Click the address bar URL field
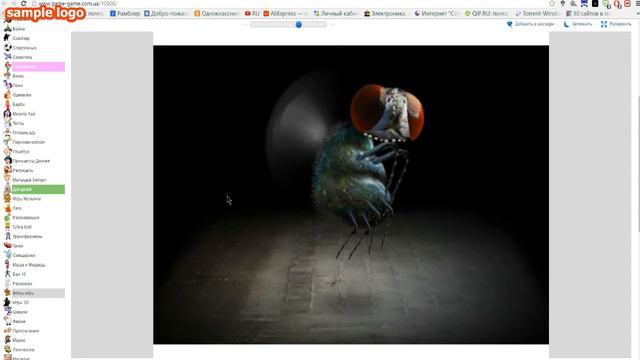Image resolution: width=640 pixels, height=360 pixels. (x=286, y=3)
